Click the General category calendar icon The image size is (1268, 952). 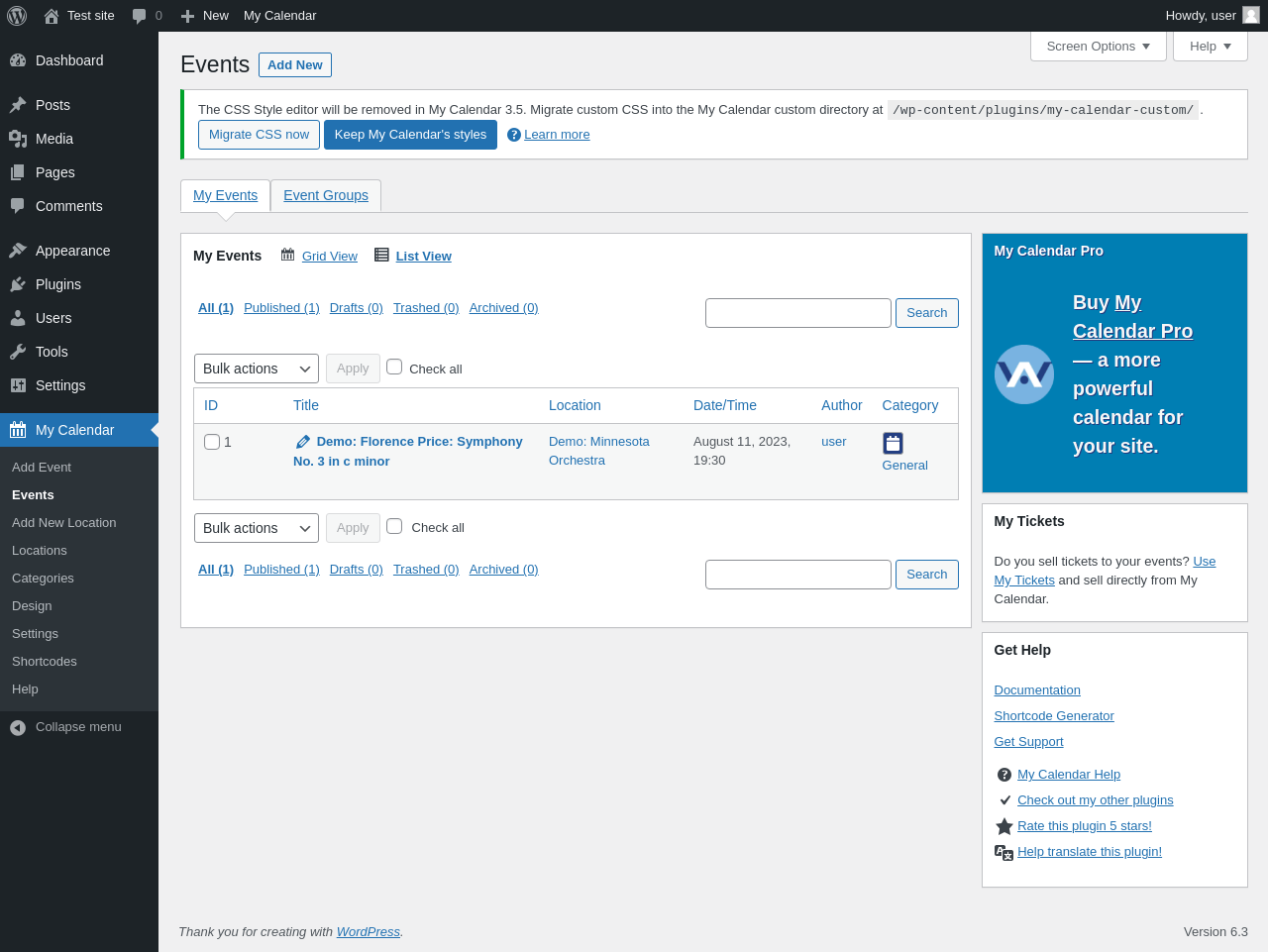(x=893, y=443)
